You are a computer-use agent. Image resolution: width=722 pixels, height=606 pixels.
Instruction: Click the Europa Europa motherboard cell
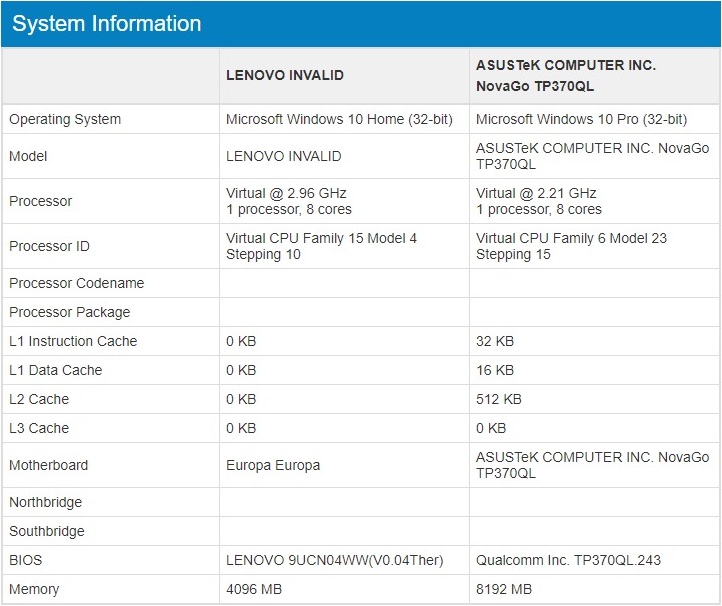[x=273, y=465]
